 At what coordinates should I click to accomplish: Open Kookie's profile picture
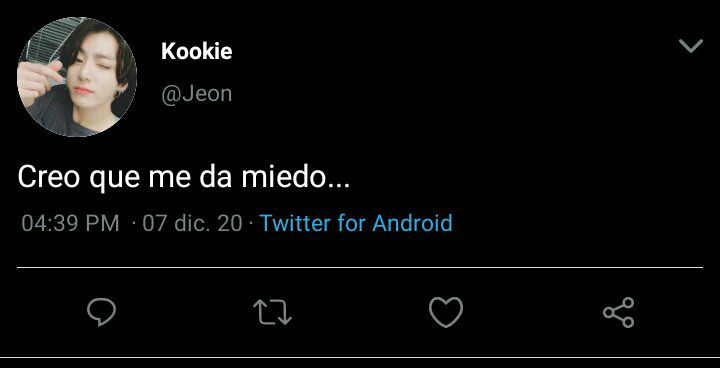tap(77, 77)
